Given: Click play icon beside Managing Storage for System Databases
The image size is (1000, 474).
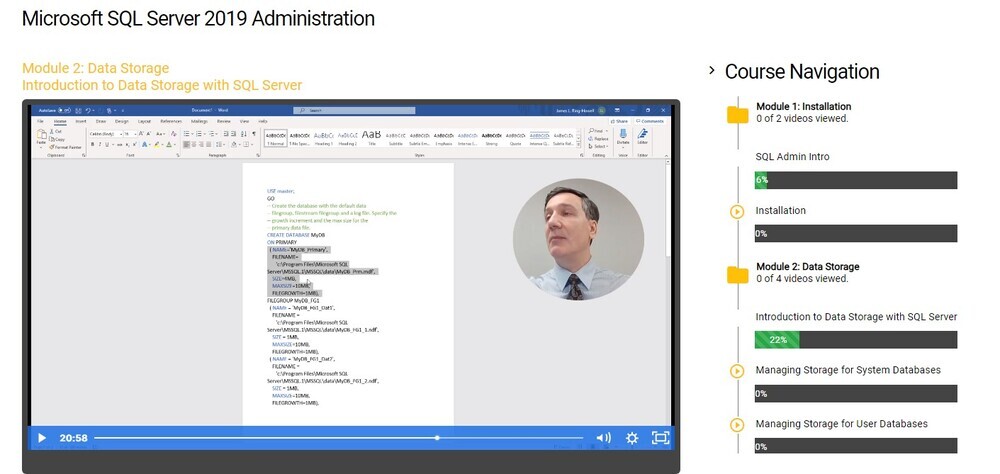Looking at the screenshot, I should (737, 371).
